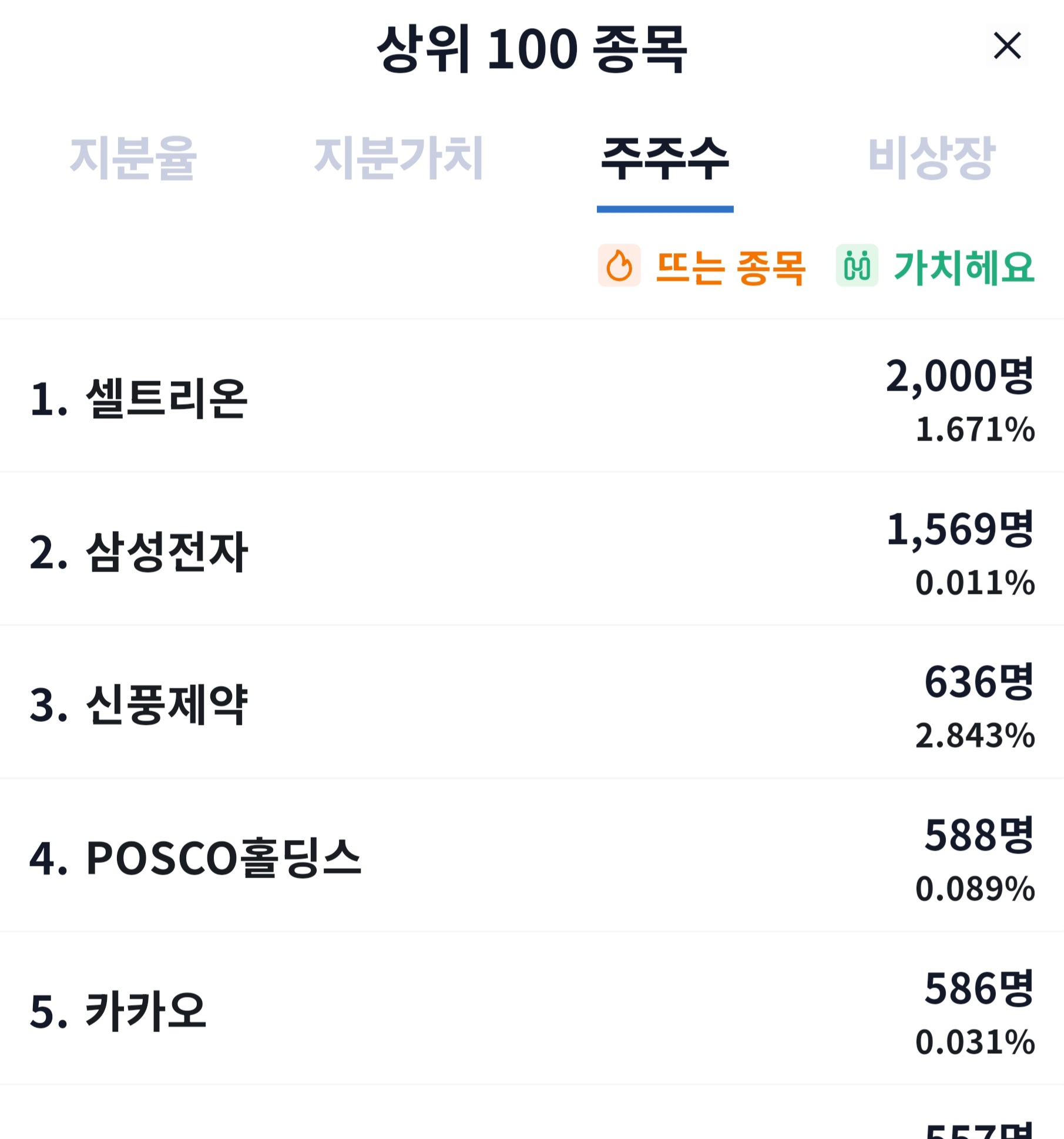Tap the orange flame icon
1064x1139 pixels.
pos(619,266)
